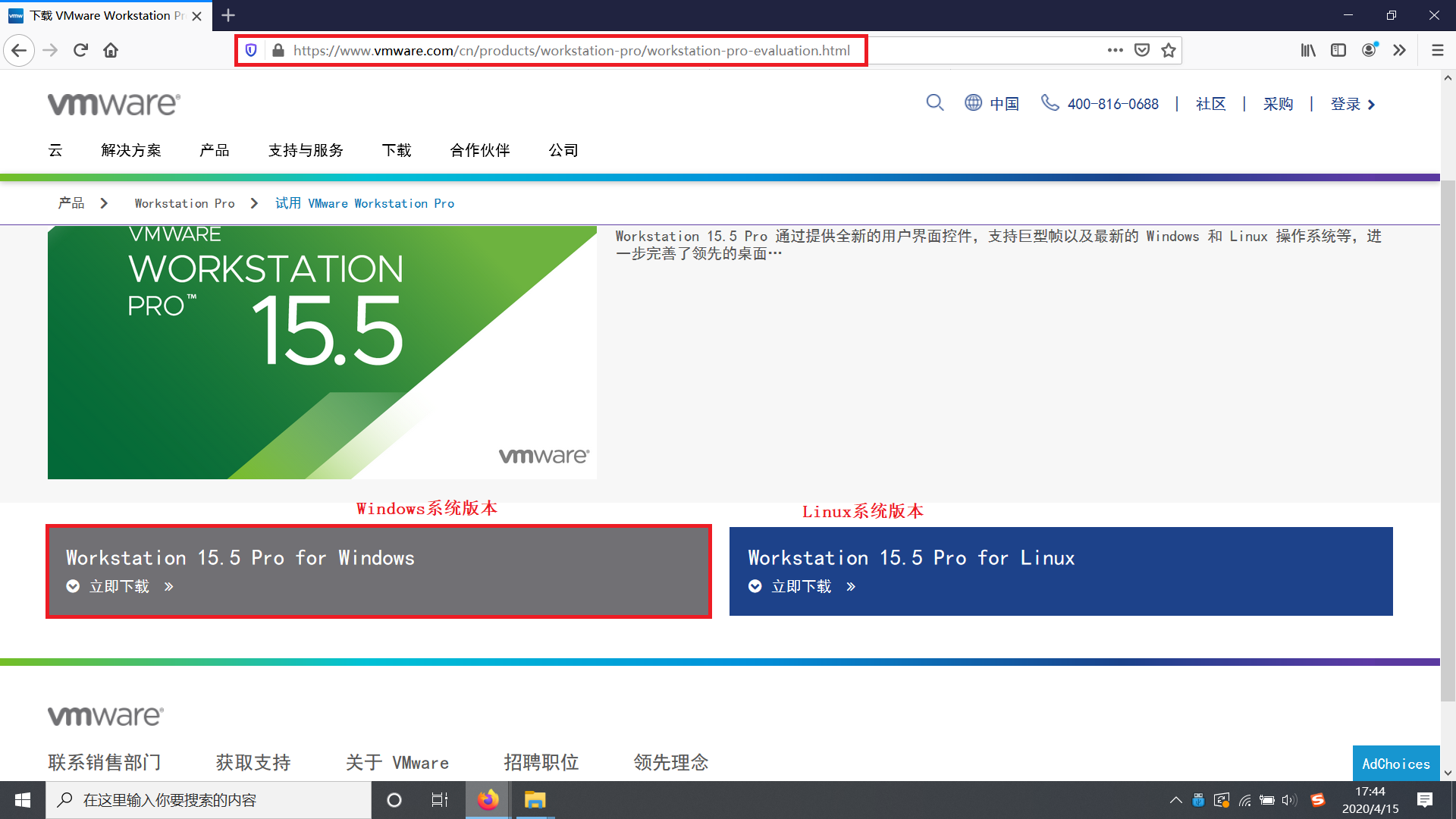The width and height of the screenshot is (1456, 819).
Task: Open the Library bookshelf icon
Action: point(1308,50)
